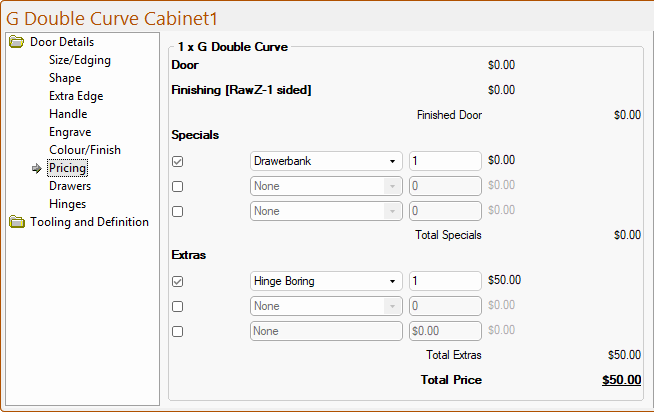Click the Tooling and Definition folder icon
654x412 pixels.
[16, 222]
